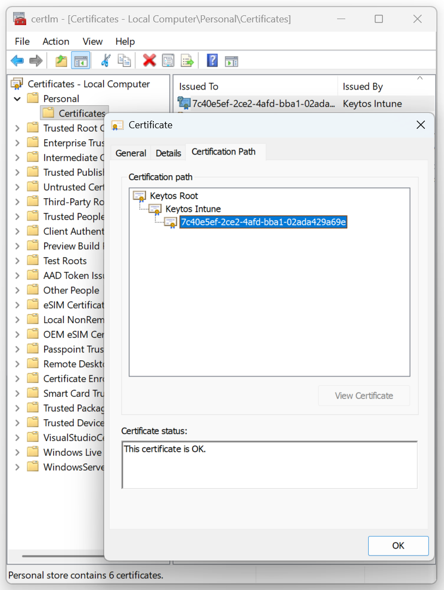Click the Cut scissors icon
This screenshot has height=590, width=444.
click(106, 61)
